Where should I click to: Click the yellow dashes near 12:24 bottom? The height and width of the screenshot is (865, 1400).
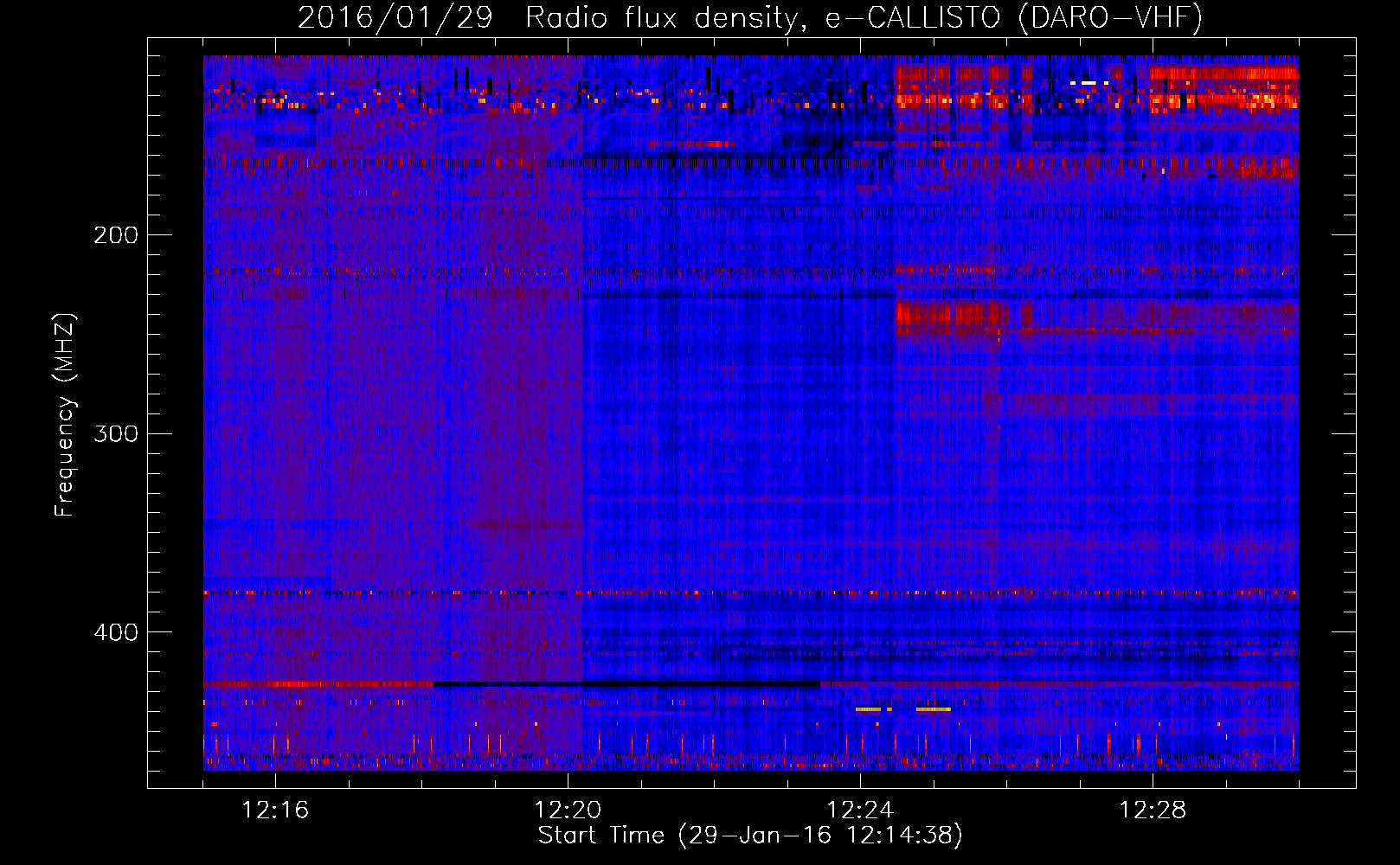click(903, 709)
